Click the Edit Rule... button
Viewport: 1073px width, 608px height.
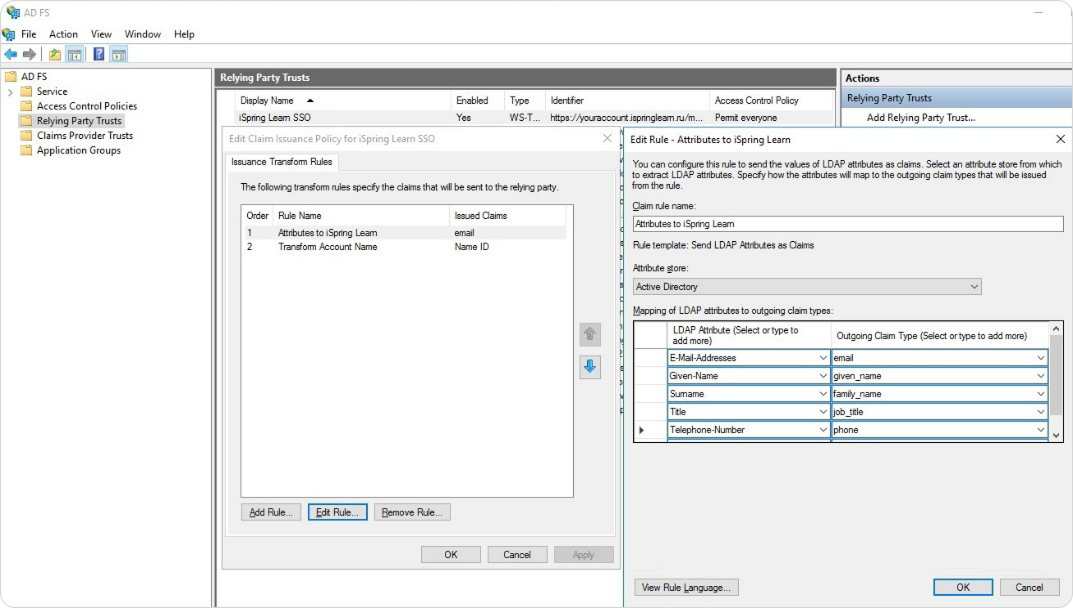(337, 512)
